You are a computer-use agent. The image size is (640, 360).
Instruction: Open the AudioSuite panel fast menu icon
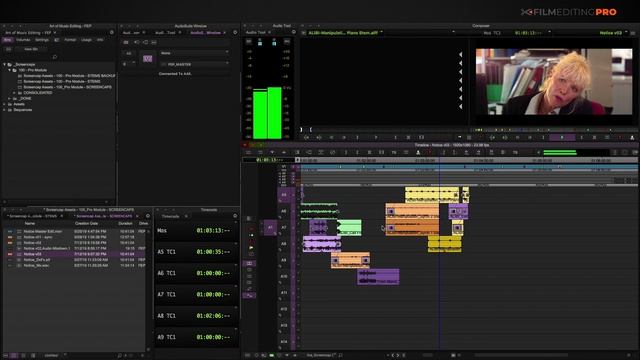click(235, 33)
